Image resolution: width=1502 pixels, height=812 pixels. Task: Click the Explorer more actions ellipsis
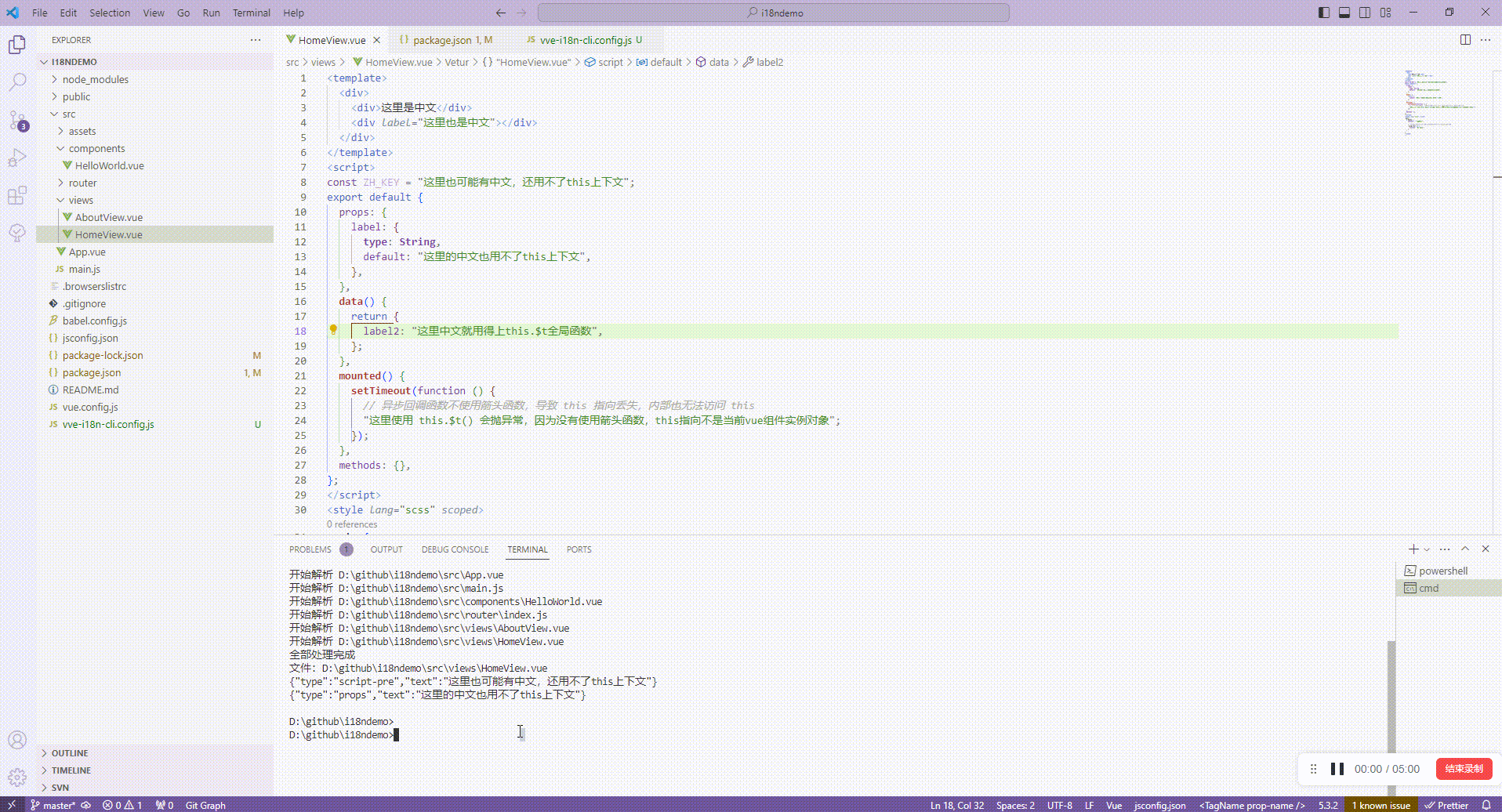[256, 40]
